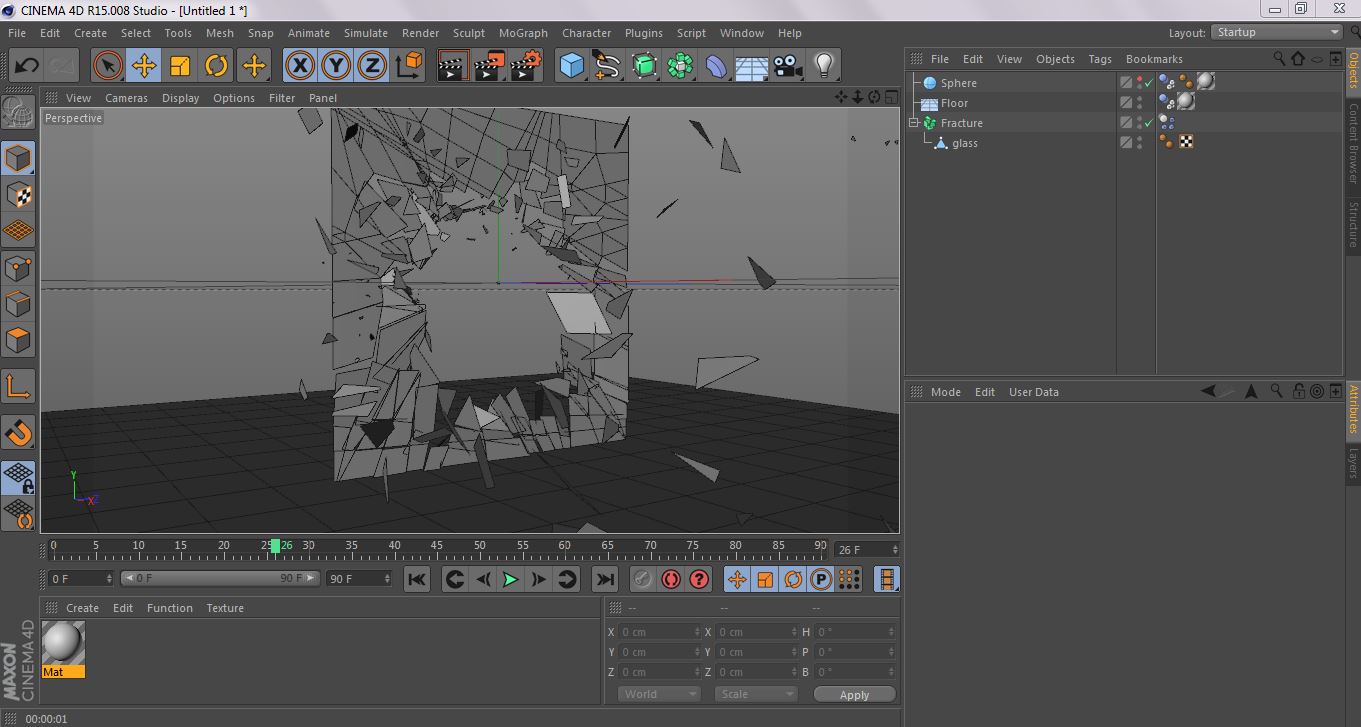
Task: Toggle parameter keyframe recording
Action: pos(821,579)
